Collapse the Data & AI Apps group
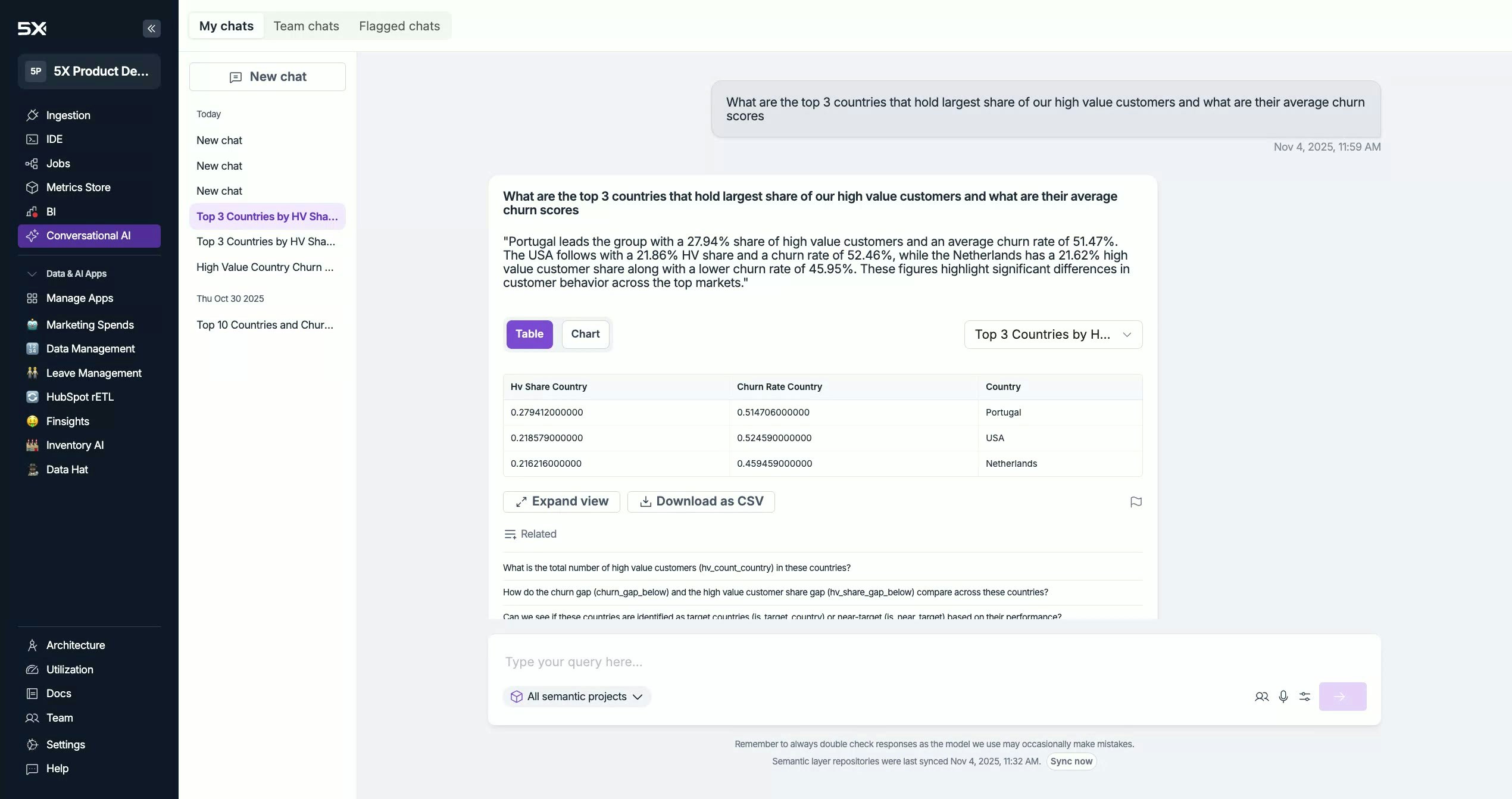 click(x=32, y=274)
